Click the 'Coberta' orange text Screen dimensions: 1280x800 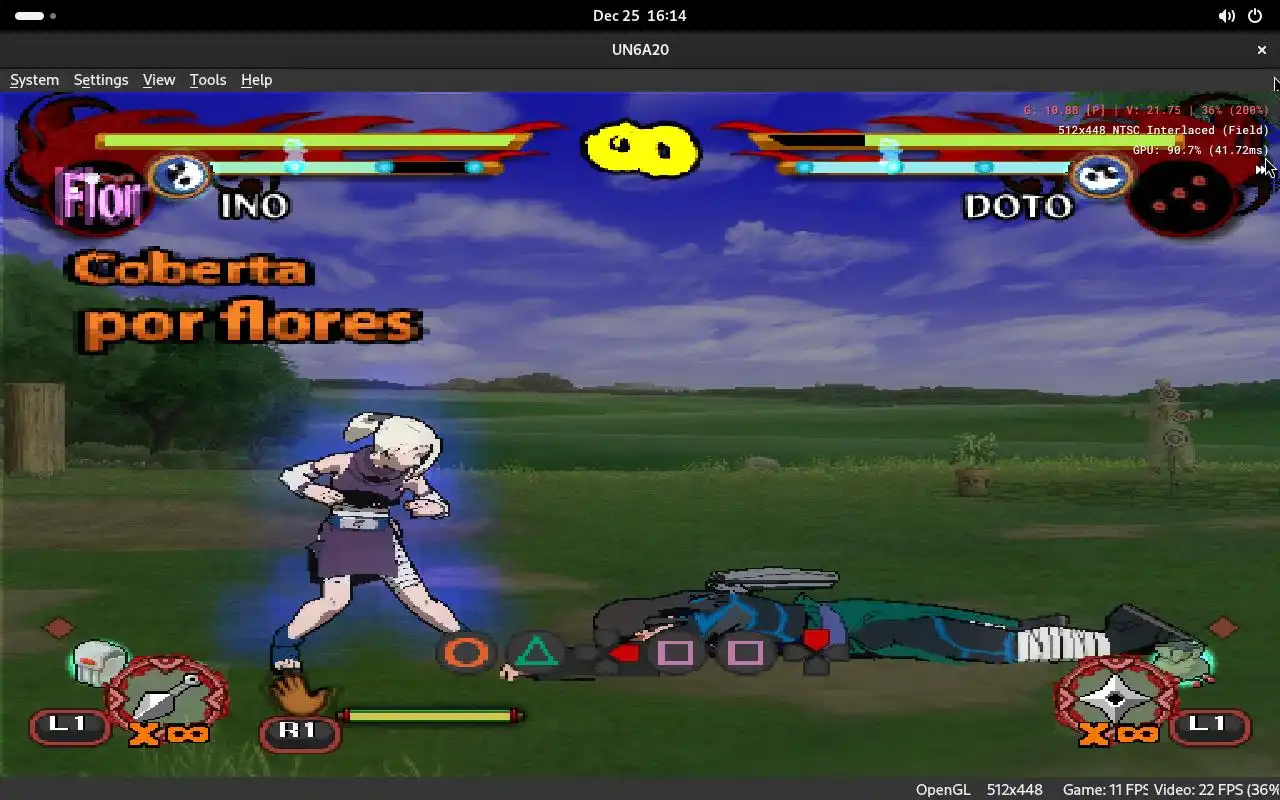click(x=191, y=269)
